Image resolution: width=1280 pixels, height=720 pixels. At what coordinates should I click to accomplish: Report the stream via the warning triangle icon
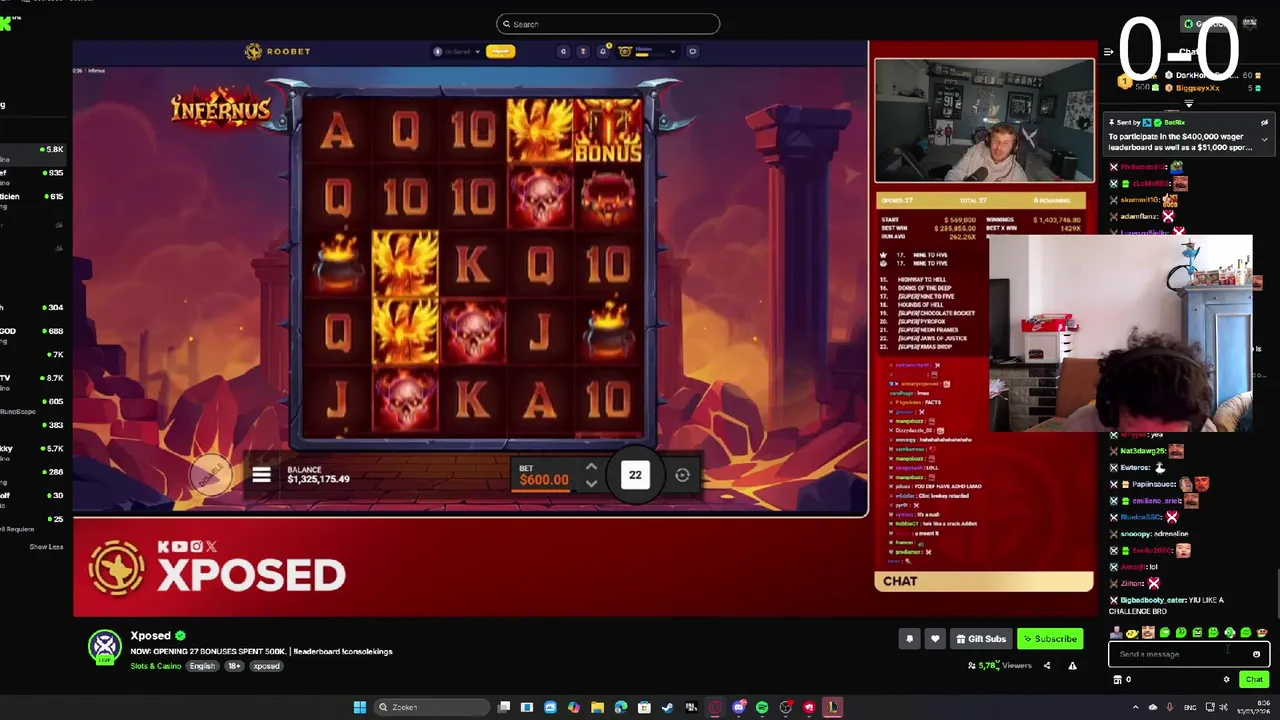point(1073,665)
